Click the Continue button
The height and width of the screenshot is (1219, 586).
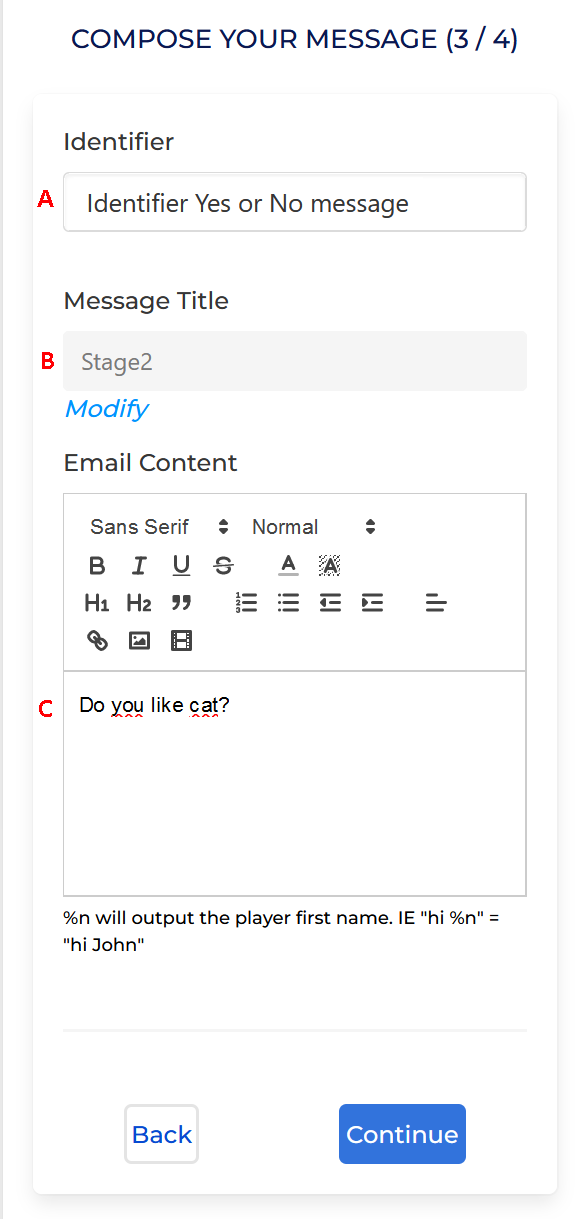402,1134
